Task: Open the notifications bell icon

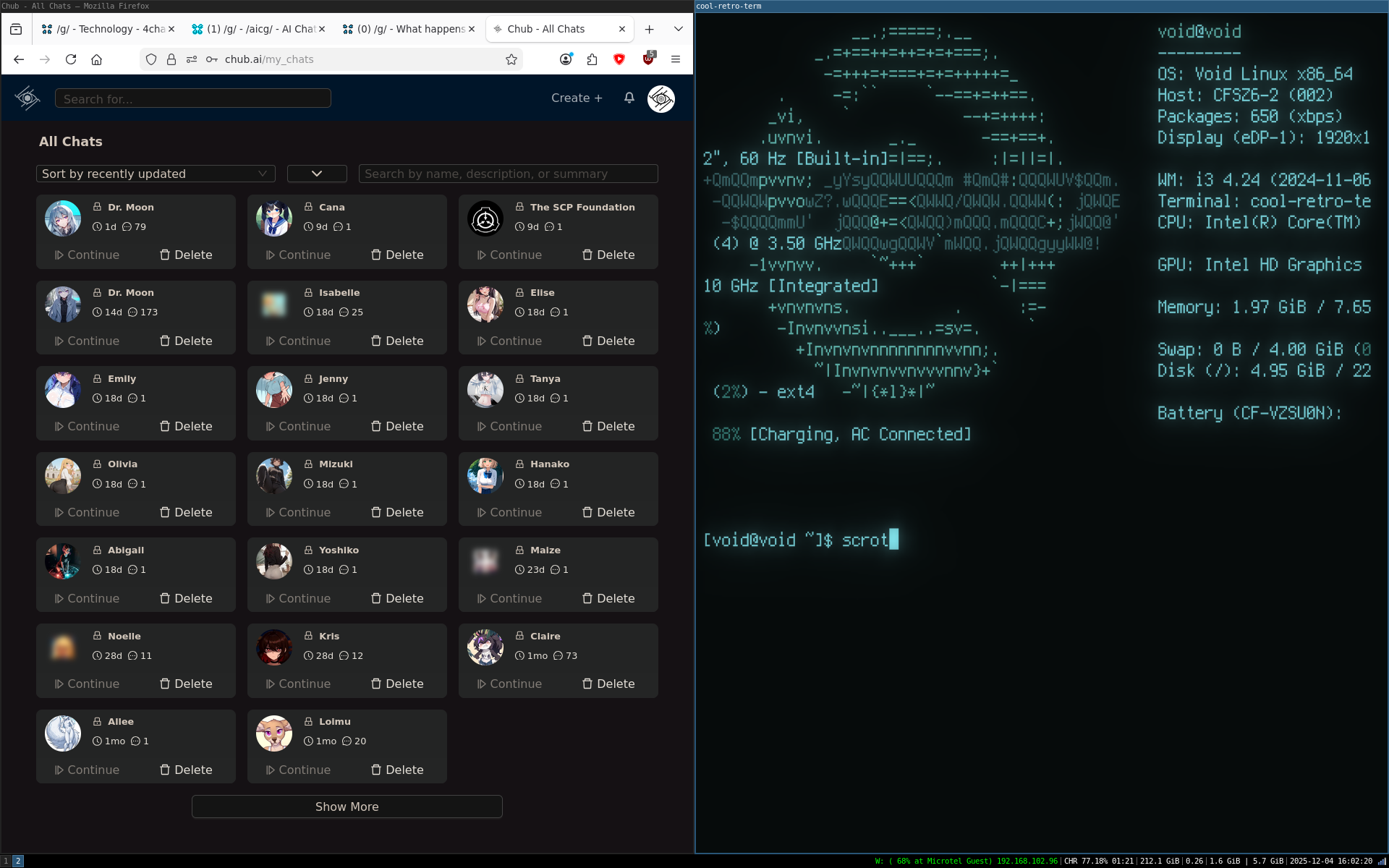Action: [629, 98]
